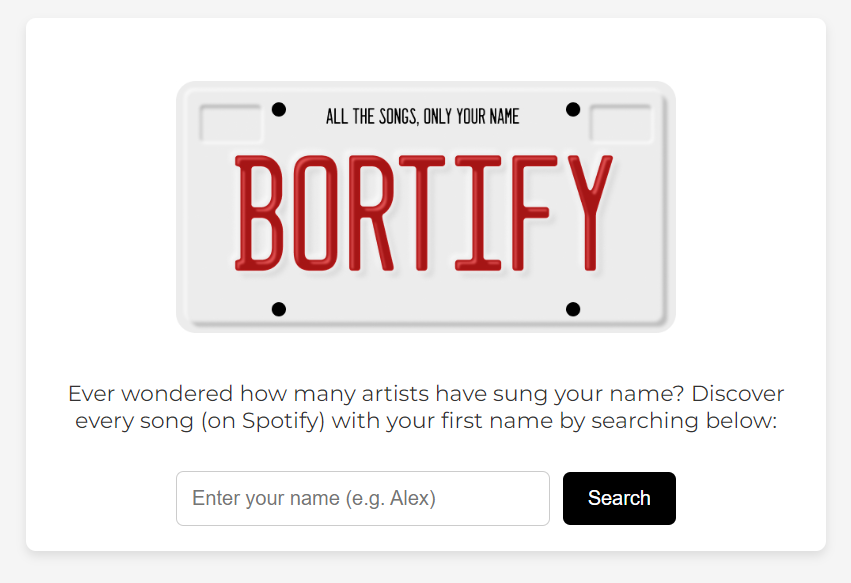Click the red letter F in BORTIFY
This screenshot has width=851, height=583.
click(x=535, y=213)
